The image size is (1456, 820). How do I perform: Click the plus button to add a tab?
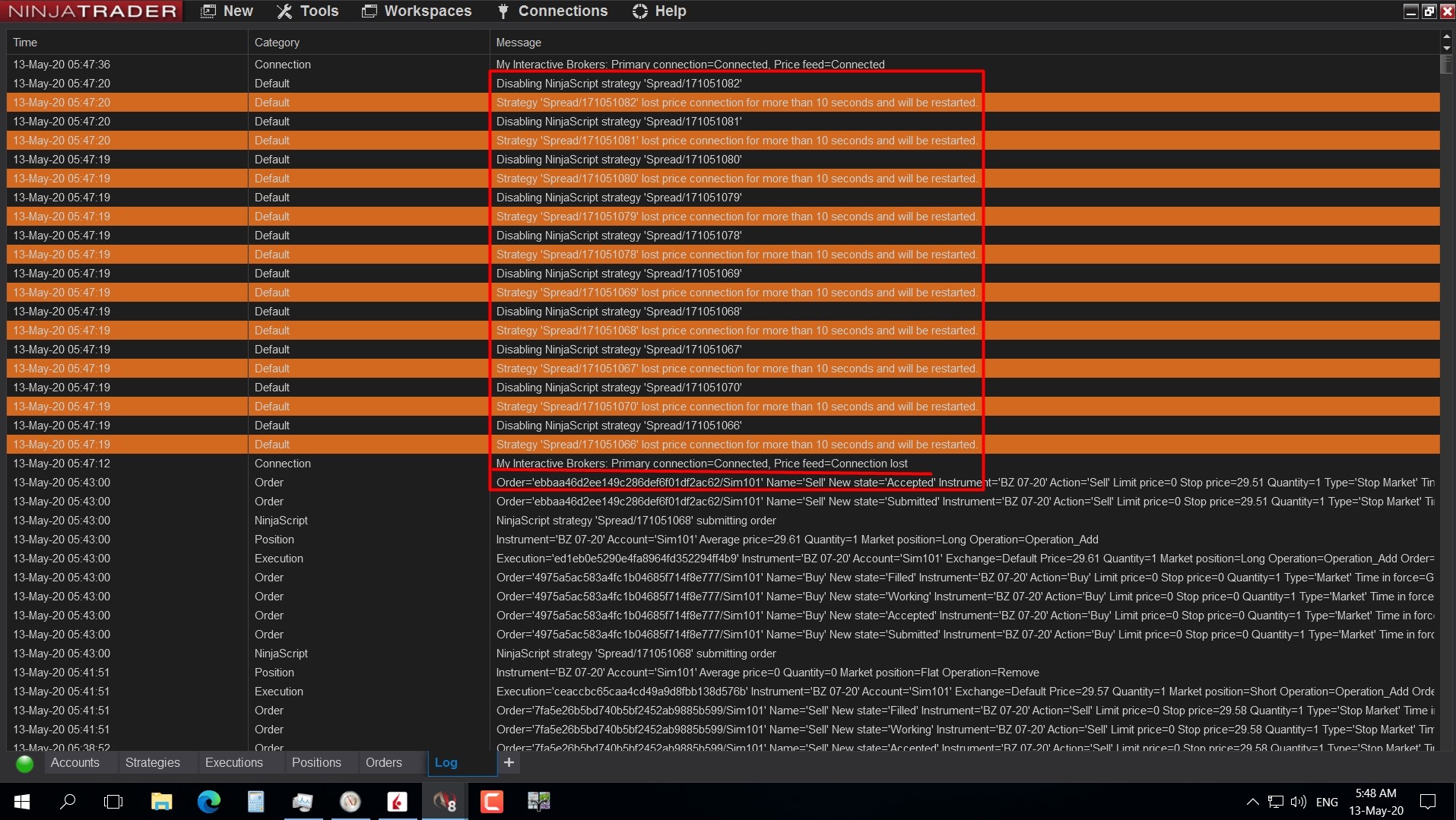click(508, 763)
